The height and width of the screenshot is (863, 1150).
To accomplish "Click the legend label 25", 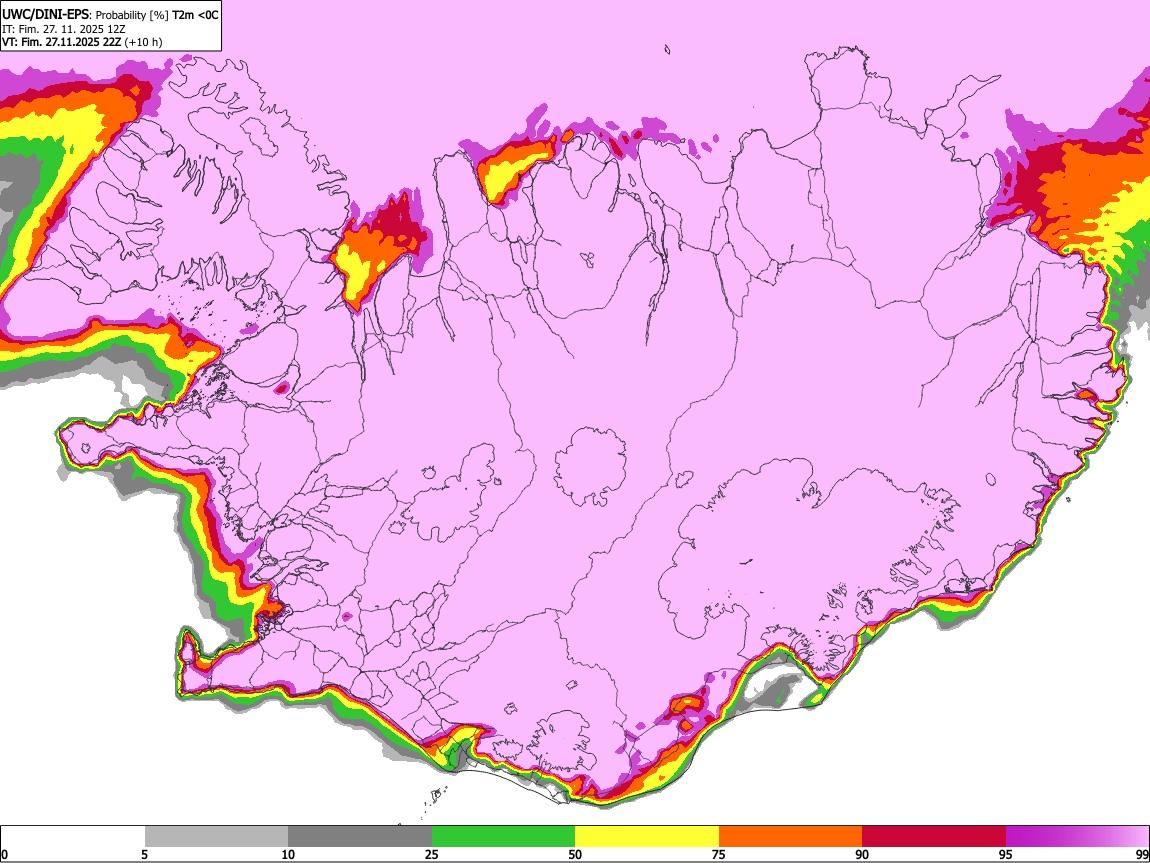I will point(432,854).
